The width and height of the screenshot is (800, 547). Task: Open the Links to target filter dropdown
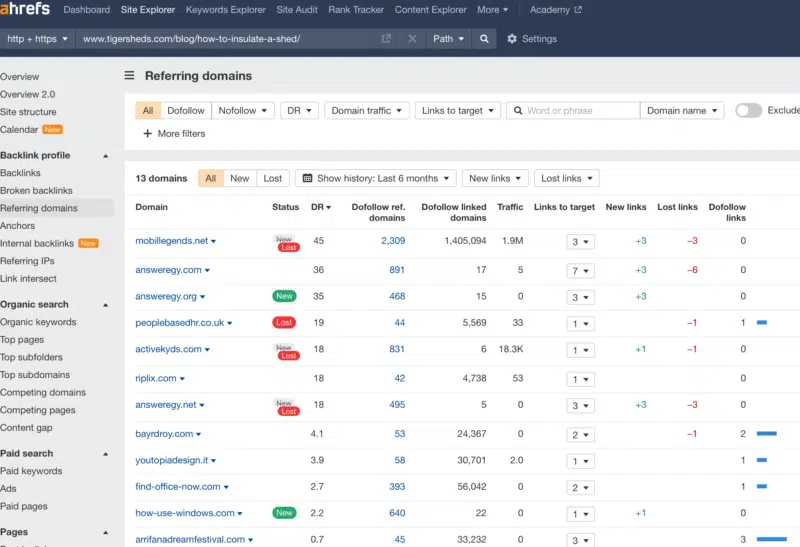coord(458,111)
